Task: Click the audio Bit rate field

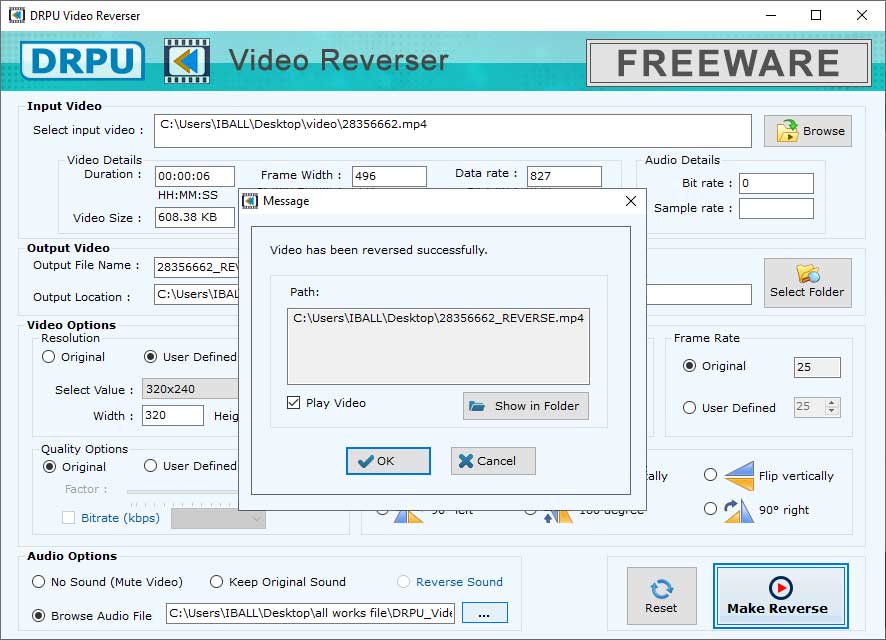Action: pos(776,183)
